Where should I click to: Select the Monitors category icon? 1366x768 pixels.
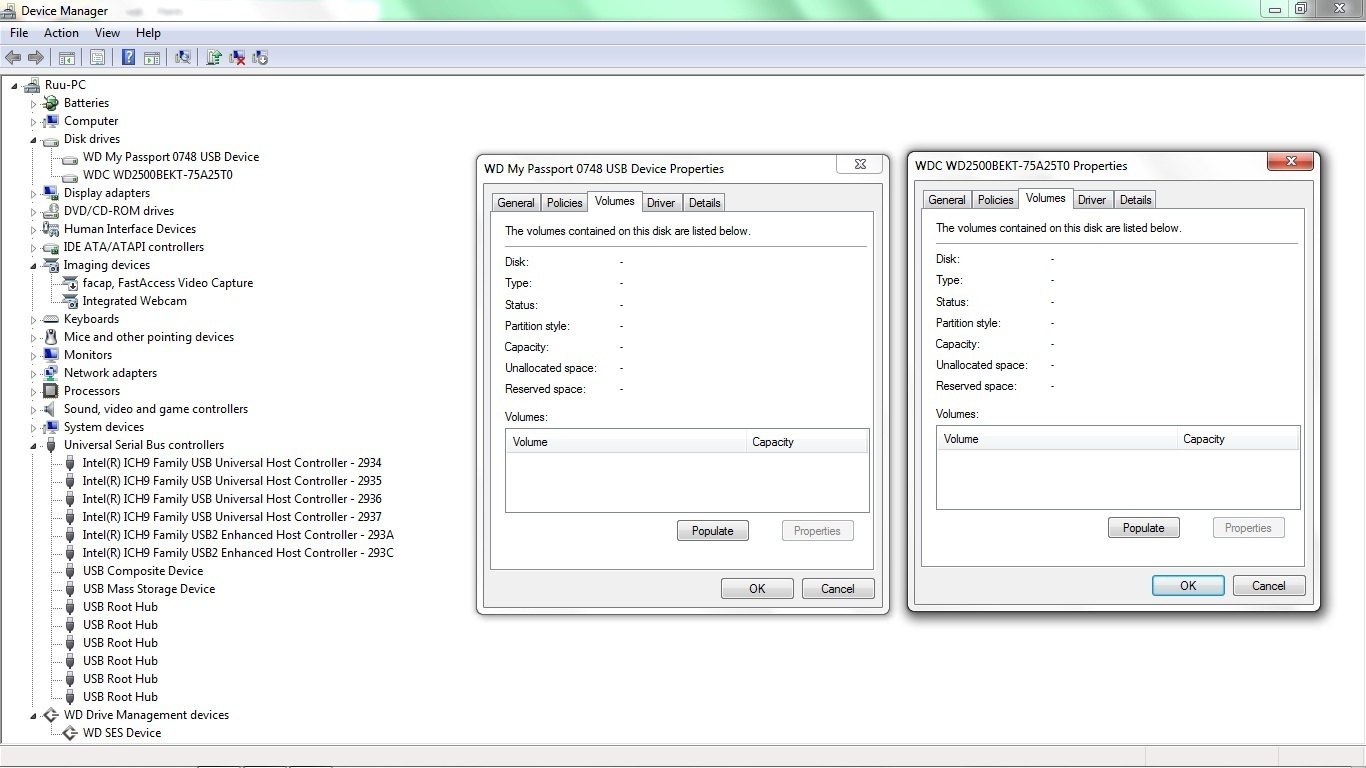click(x=51, y=355)
